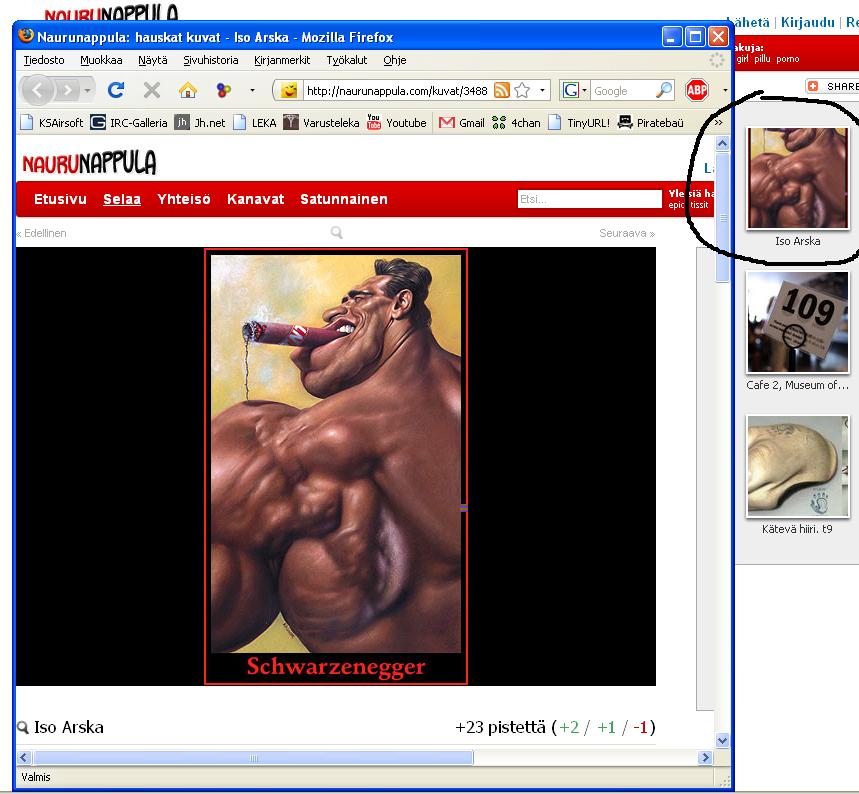Go to the Home page icon
The image size is (859, 794).
pos(187,91)
